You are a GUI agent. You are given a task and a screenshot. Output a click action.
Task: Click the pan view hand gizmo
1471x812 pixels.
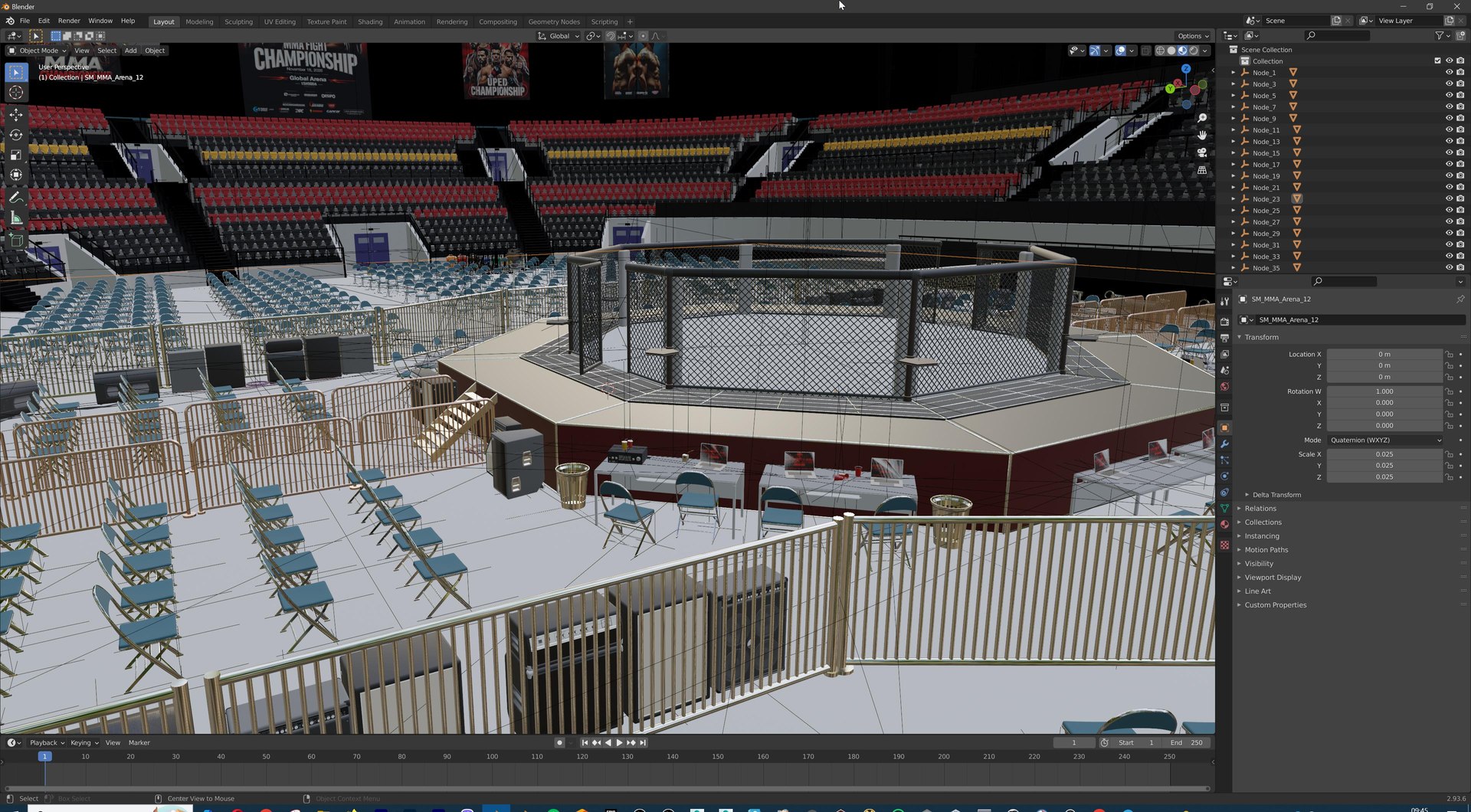pyautogui.click(x=1202, y=135)
